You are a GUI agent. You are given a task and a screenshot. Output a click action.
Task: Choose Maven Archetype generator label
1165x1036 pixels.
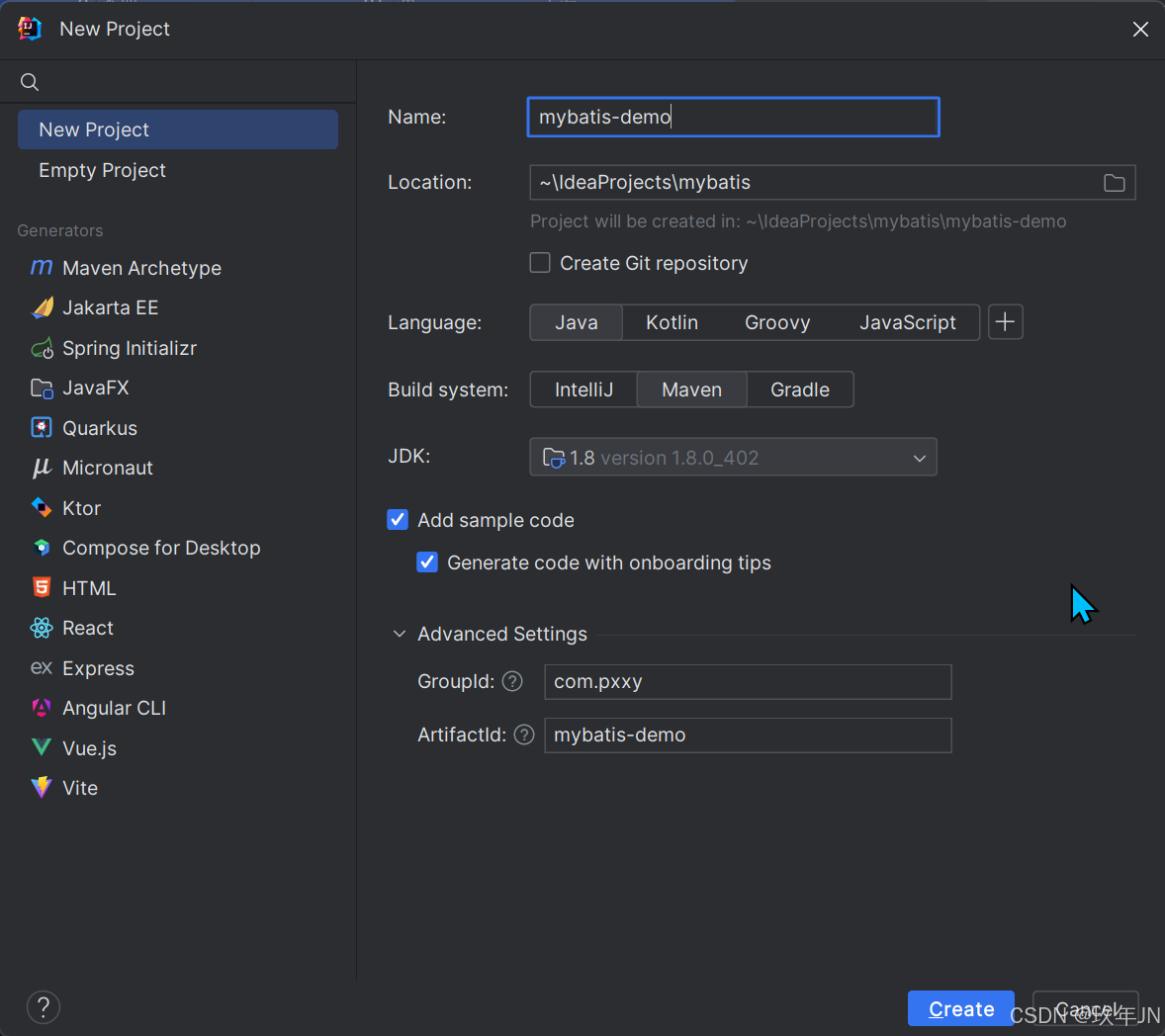(x=141, y=267)
